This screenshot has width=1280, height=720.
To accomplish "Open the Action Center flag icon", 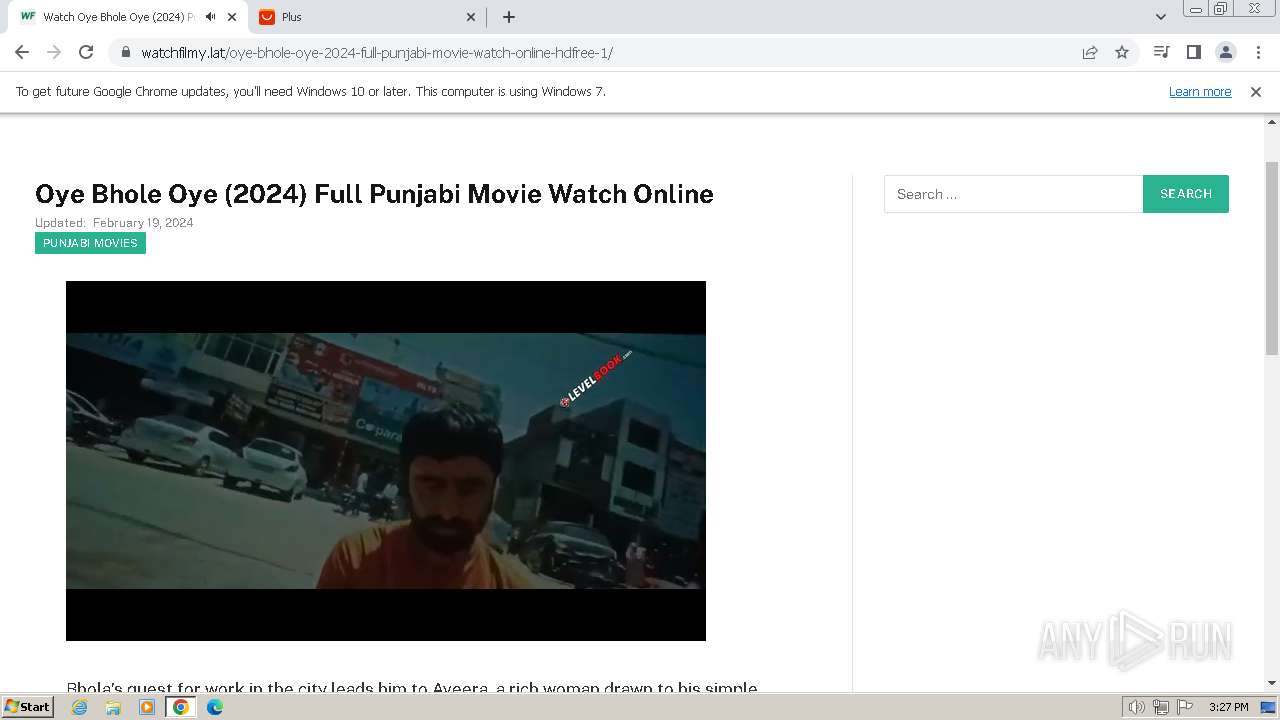I will 1185,707.
